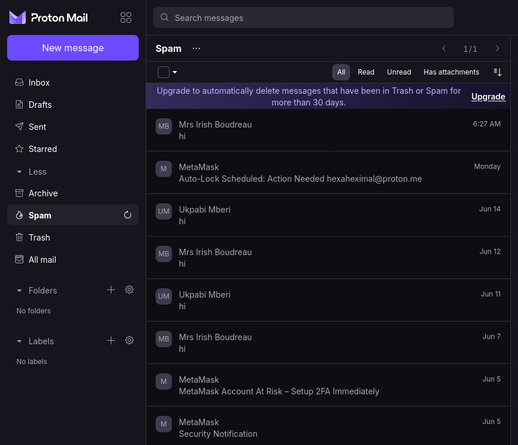Open Folders settings gear
This screenshot has height=445, width=518.
coord(129,290)
